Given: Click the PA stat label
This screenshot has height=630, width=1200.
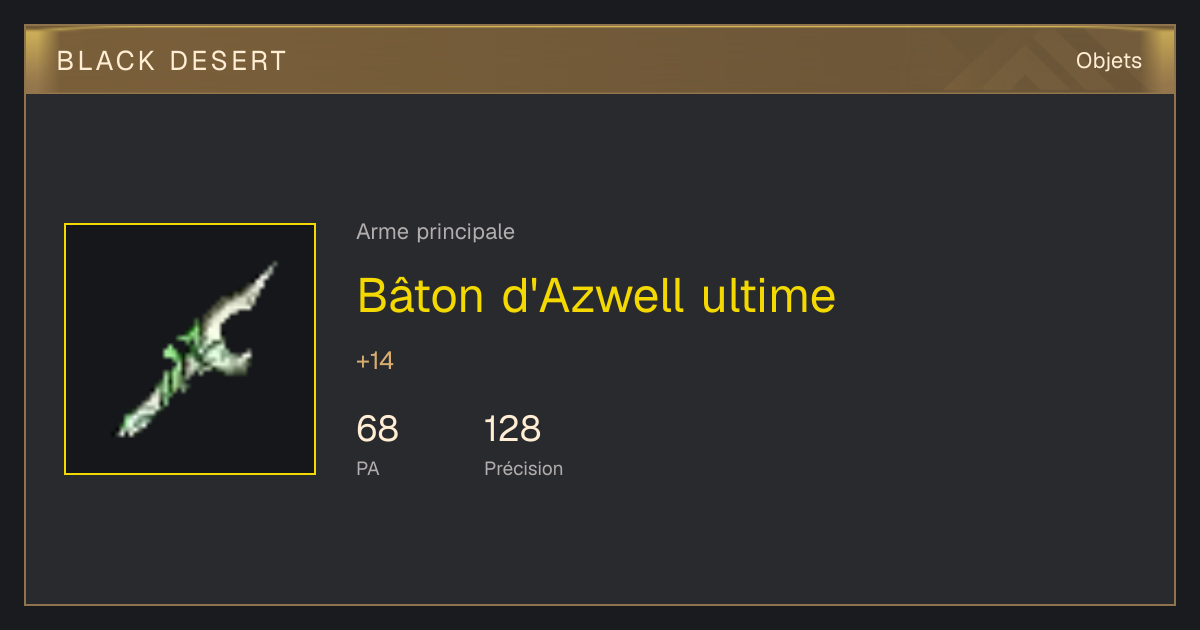Looking at the screenshot, I should (x=367, y=468).
